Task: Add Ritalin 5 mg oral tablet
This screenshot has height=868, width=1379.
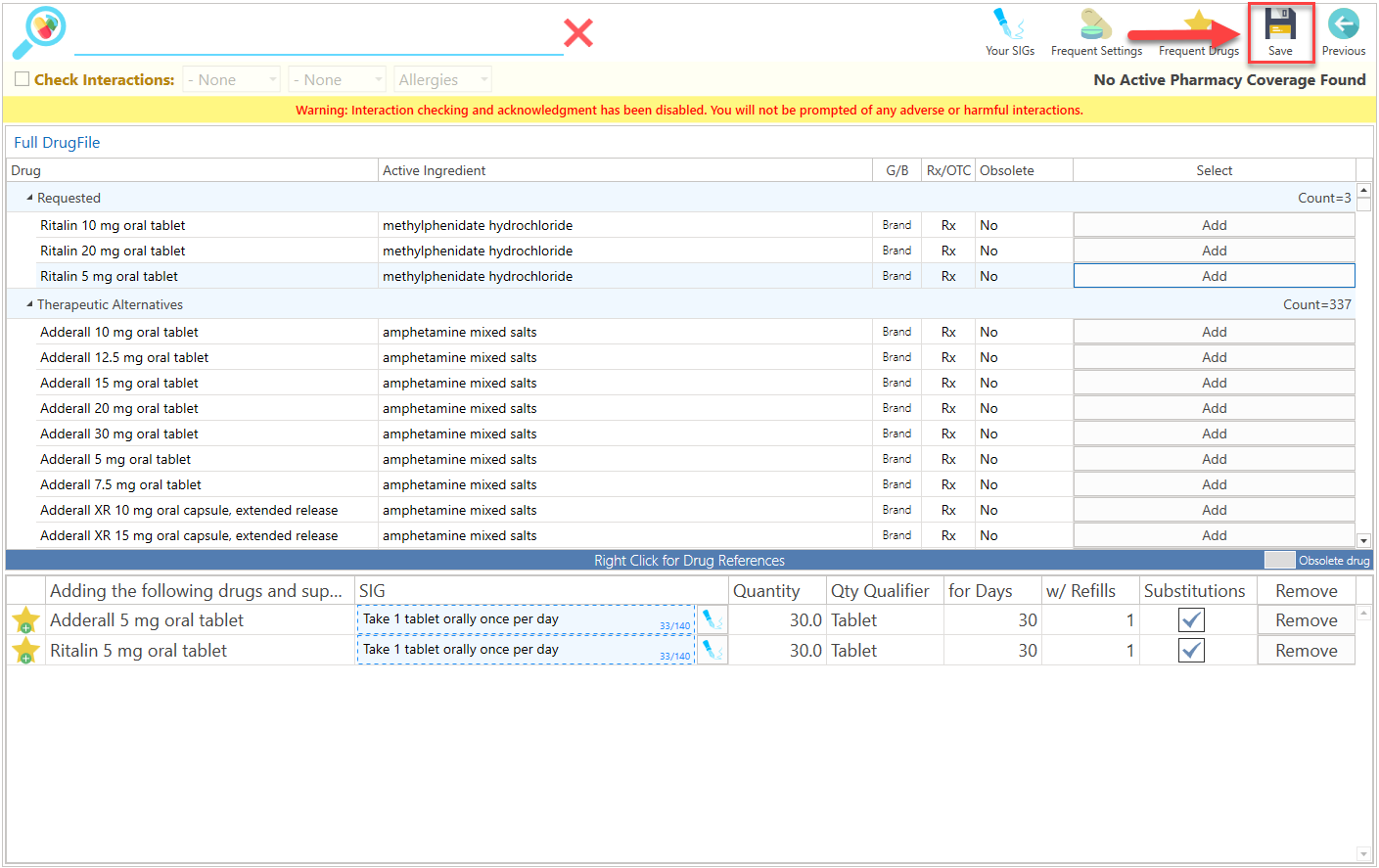Action: 1215,276
